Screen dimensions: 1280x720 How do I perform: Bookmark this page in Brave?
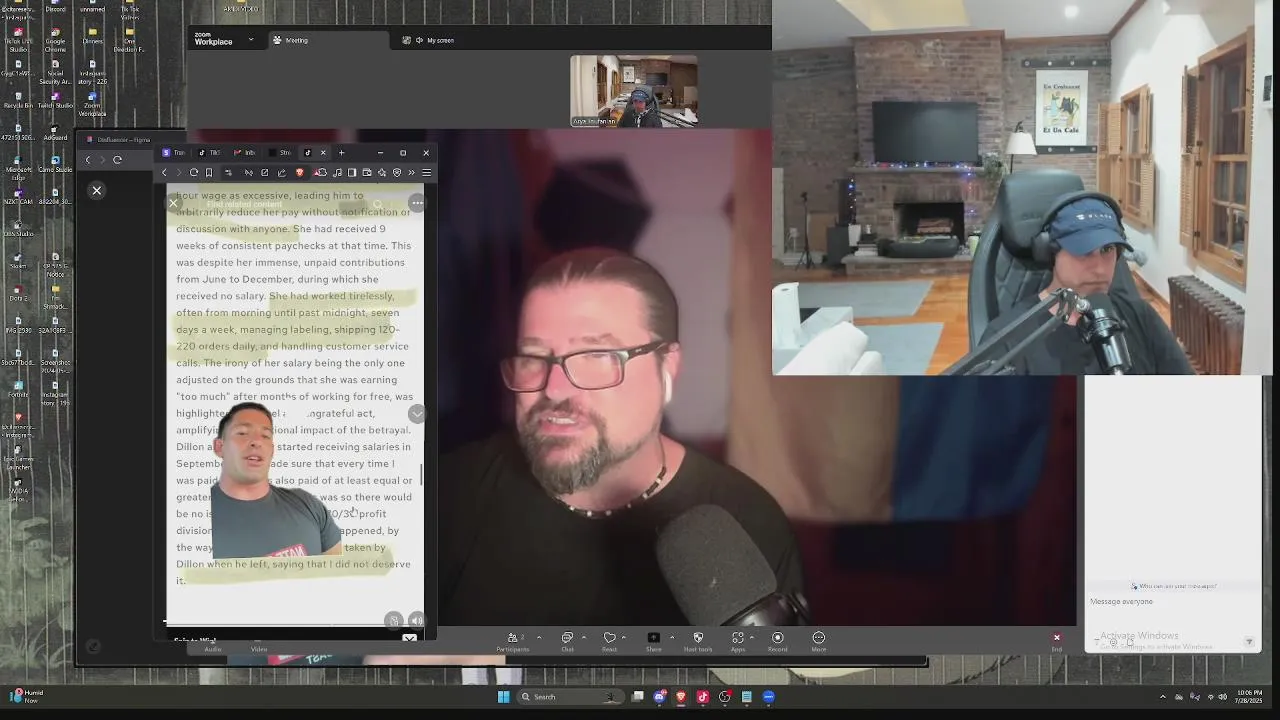209,172
